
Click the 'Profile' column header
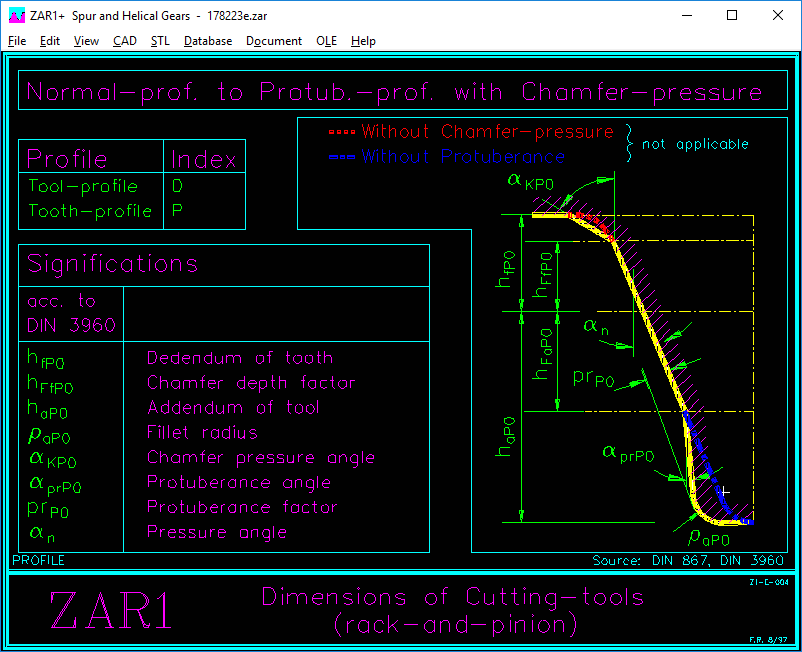coord(67,160)
